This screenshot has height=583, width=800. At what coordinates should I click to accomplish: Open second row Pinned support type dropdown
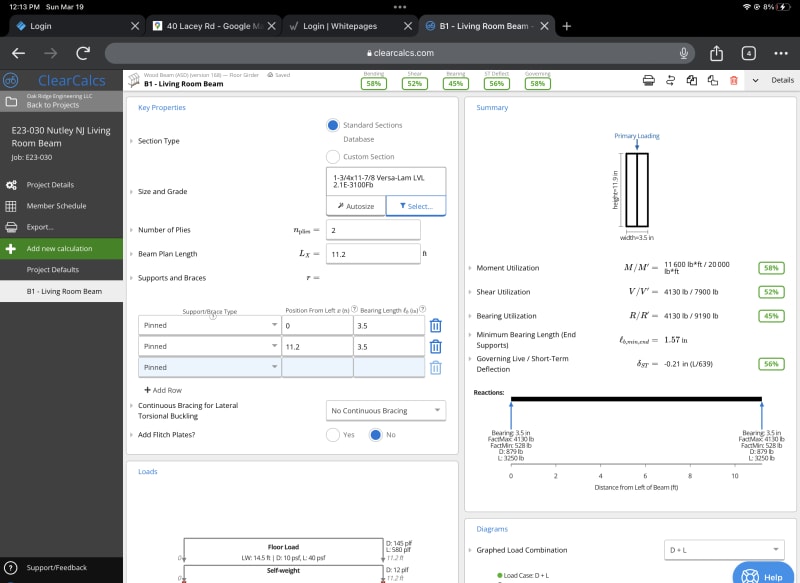(x=210, y=346)
